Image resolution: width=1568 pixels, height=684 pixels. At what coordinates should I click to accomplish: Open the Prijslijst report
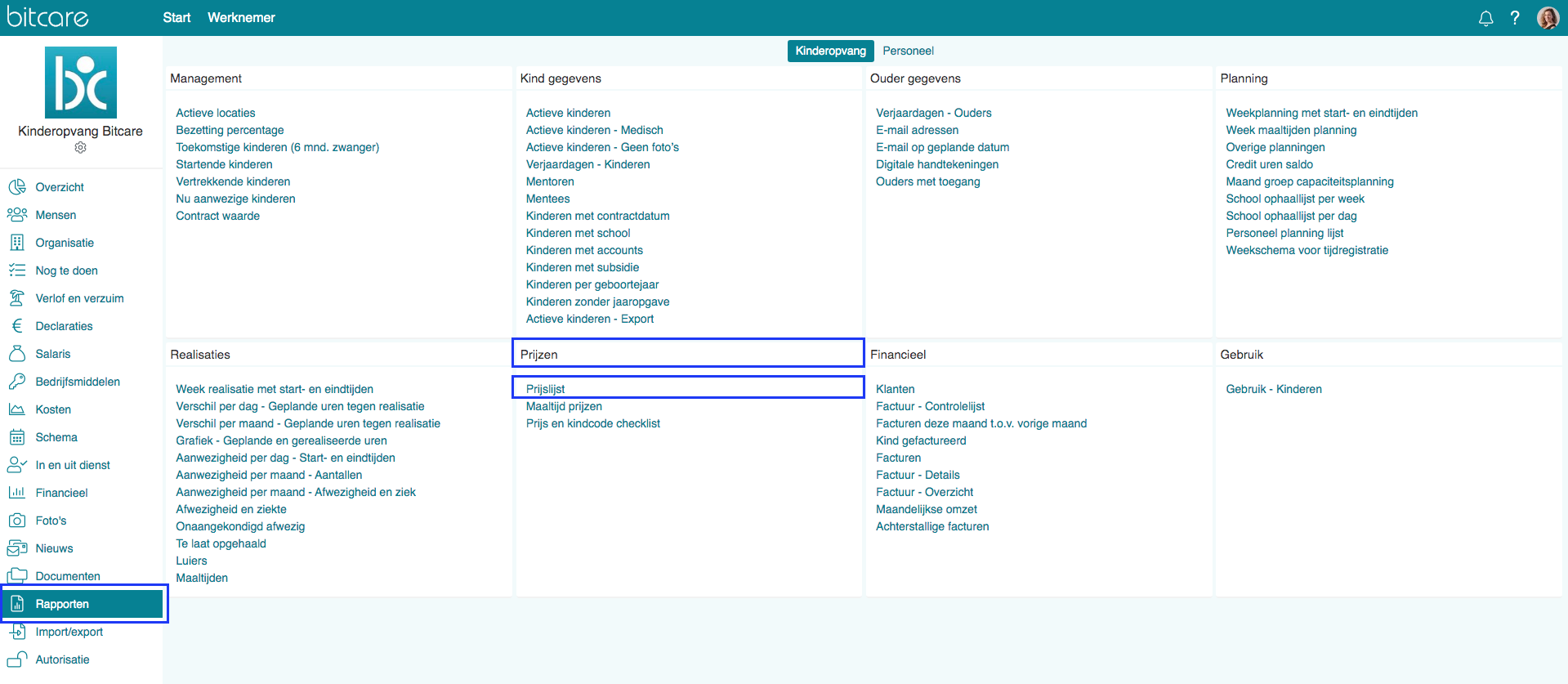point(545,389)
